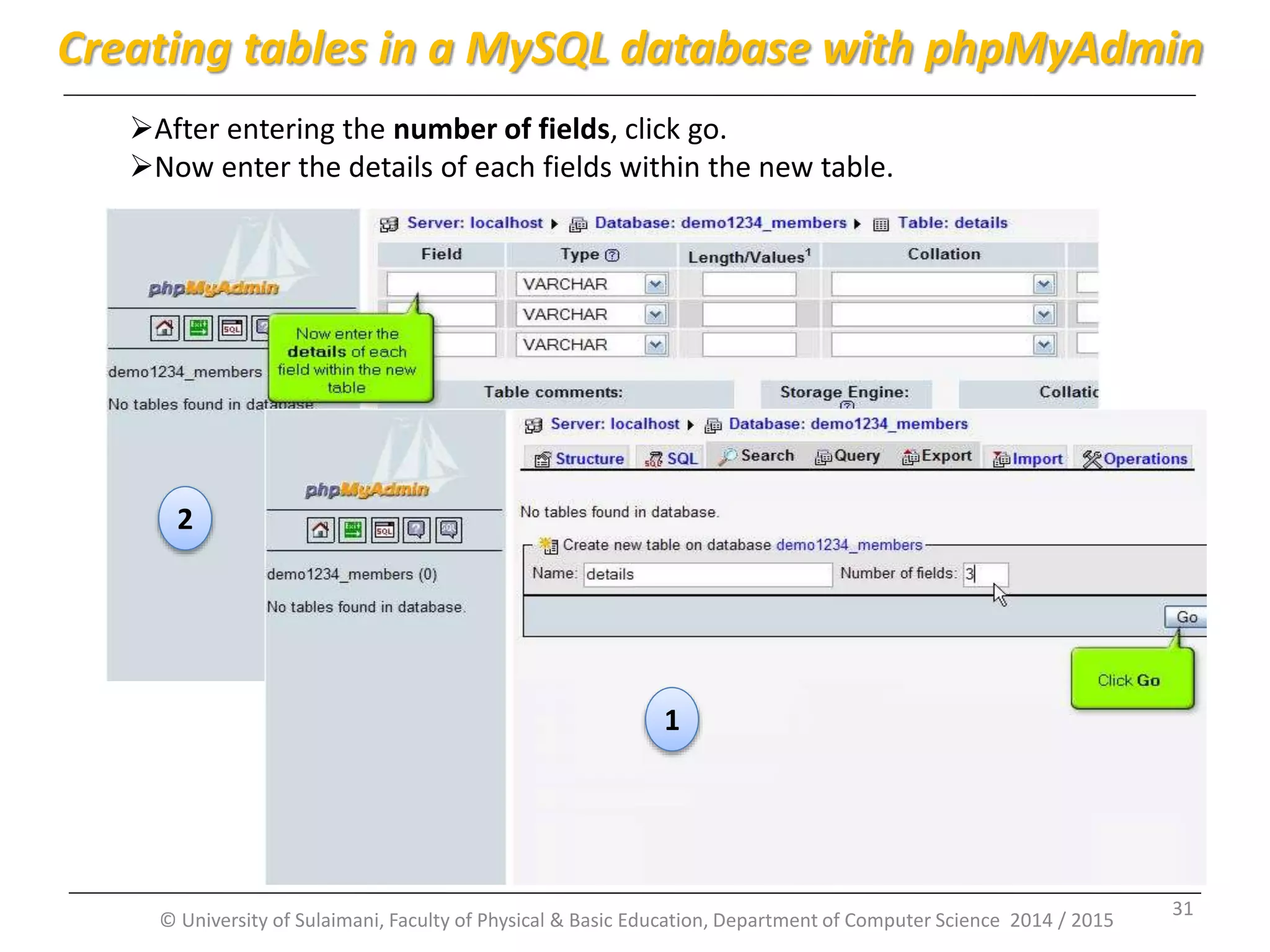Click table icon beside 'Table: details' breadcrumb
The height and width of the screenshot is (952, 1270).
click(881, 224)
